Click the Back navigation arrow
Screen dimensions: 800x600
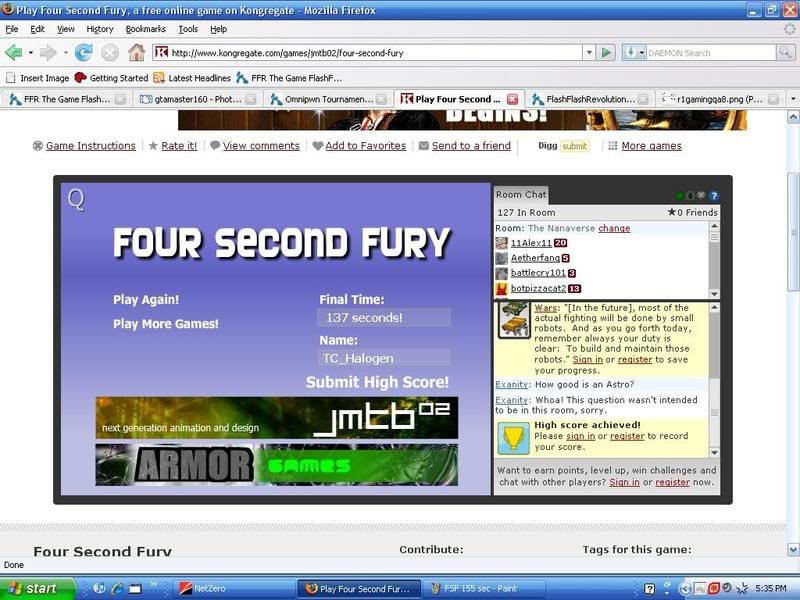14,53
